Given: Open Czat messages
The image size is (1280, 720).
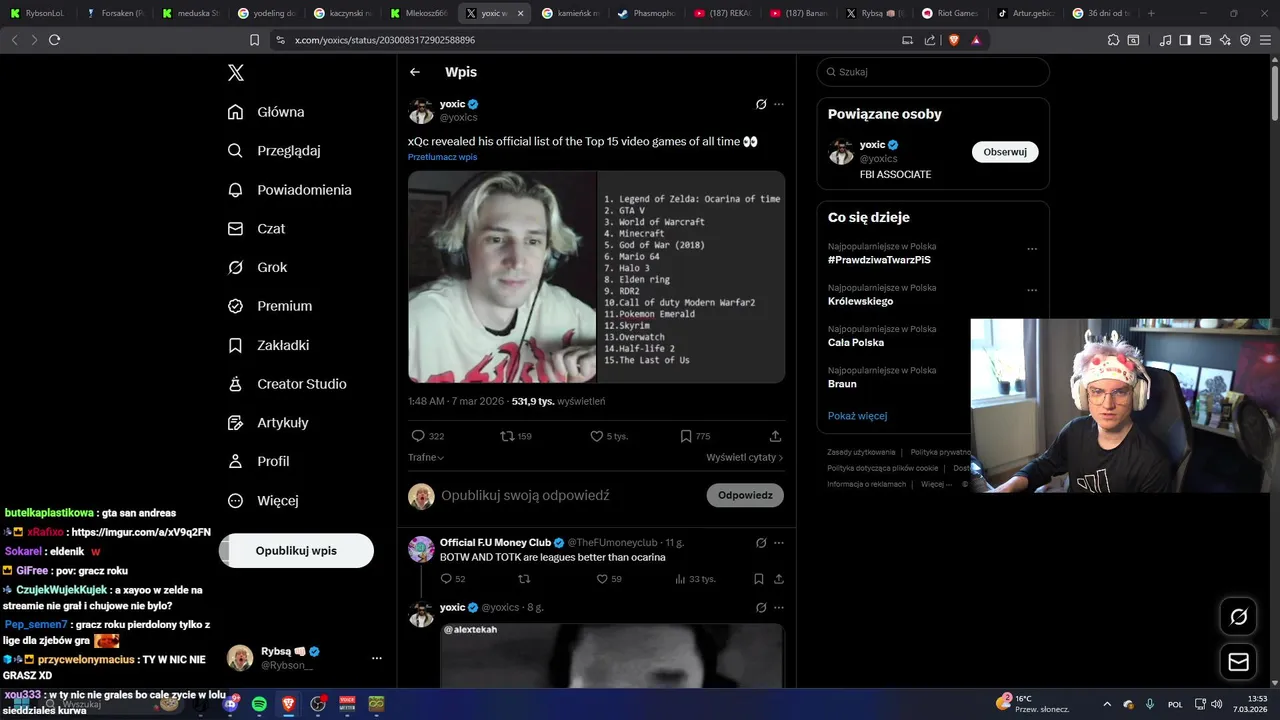Looking at the screenshot, I should tap(256, 229).
